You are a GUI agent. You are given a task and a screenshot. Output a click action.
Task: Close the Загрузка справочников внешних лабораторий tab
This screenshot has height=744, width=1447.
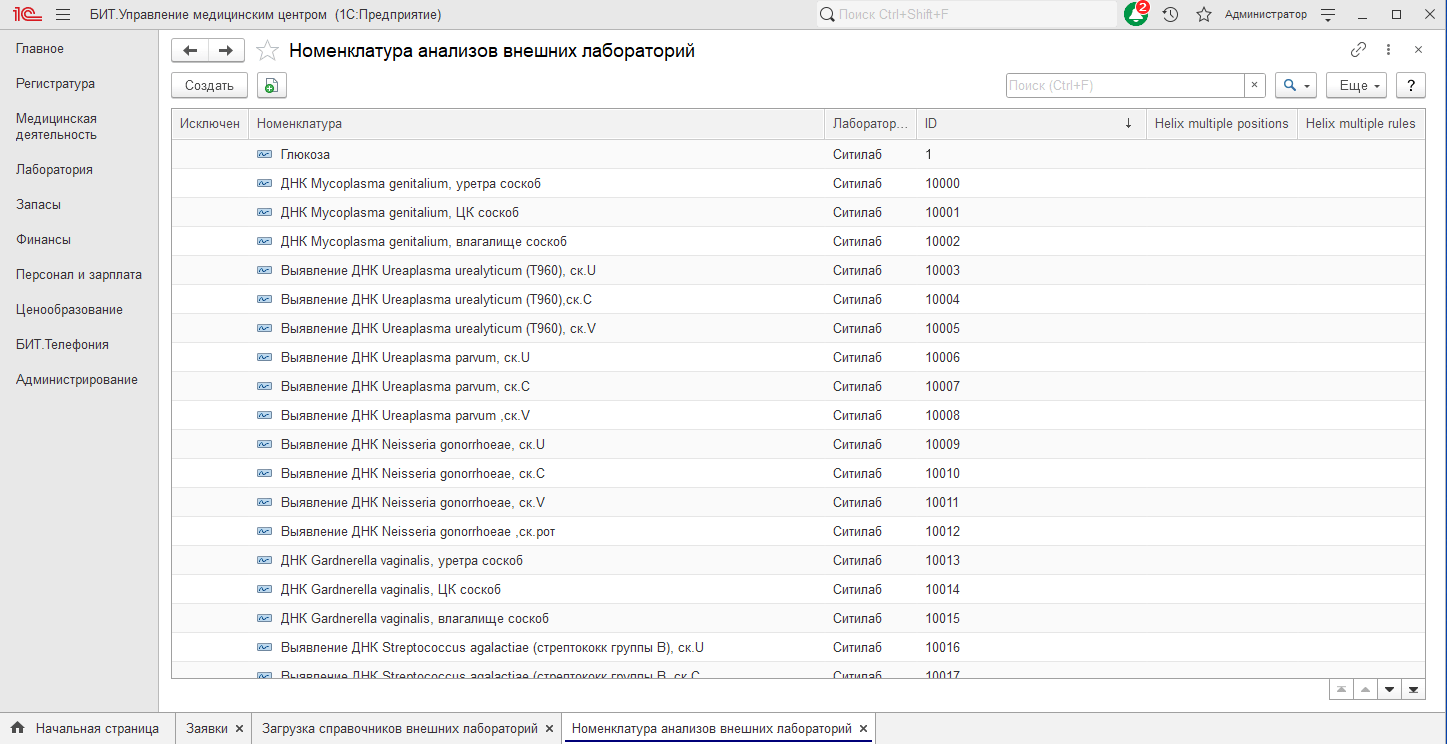(549, 729)
